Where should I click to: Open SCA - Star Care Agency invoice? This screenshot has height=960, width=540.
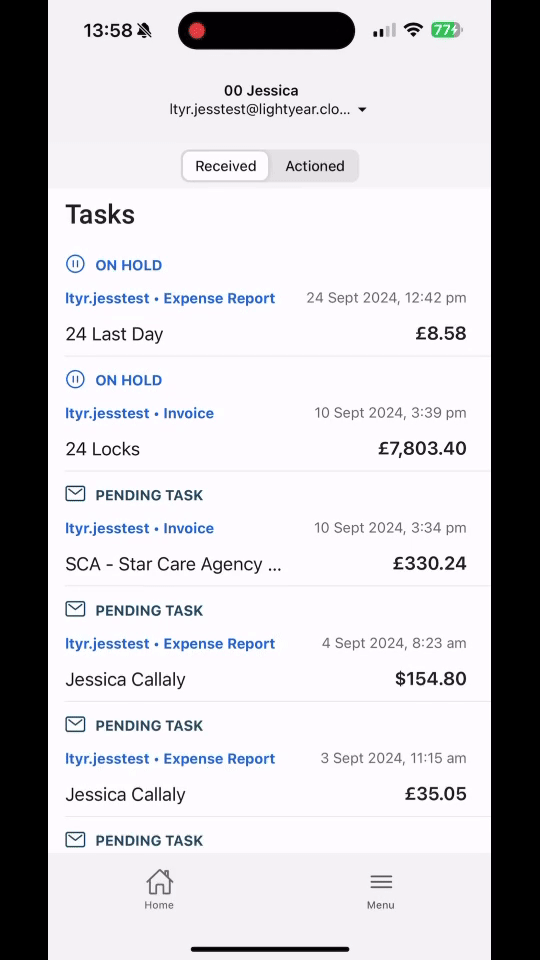269,529
